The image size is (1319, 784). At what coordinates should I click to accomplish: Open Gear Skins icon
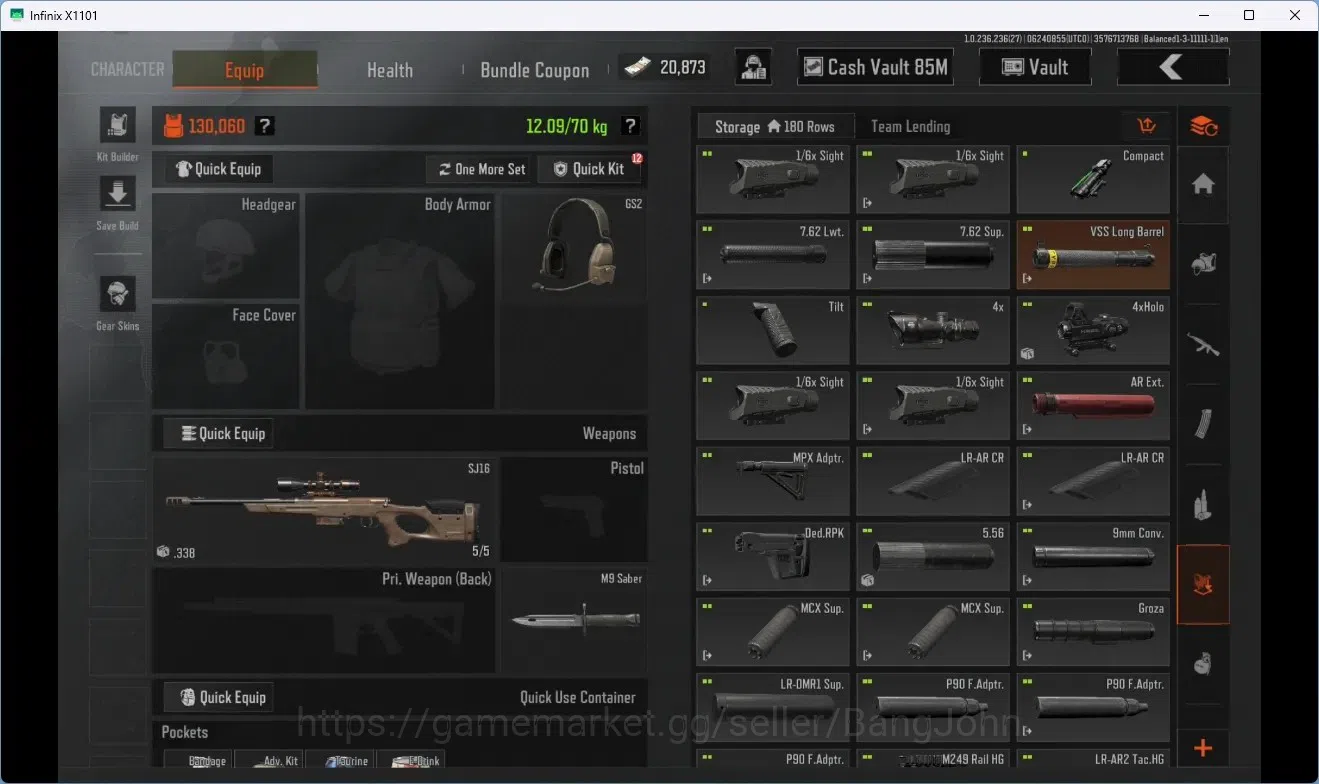point(118,295)
